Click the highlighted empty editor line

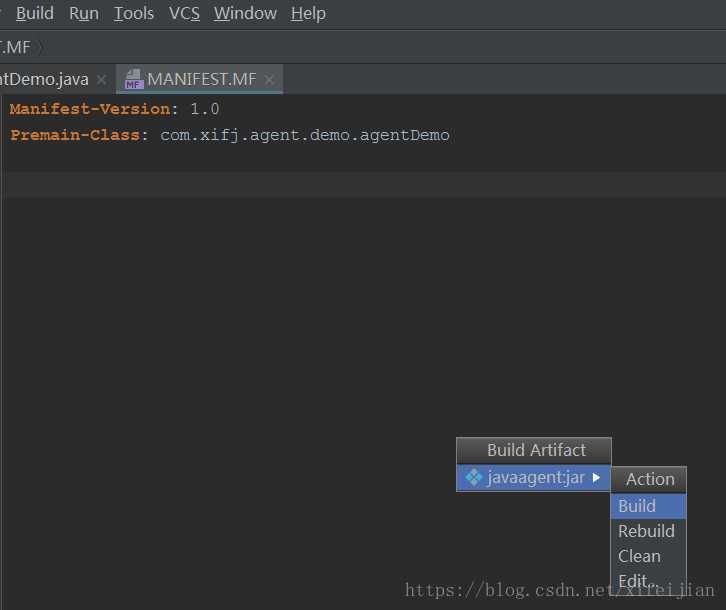[x=300, y=184]
